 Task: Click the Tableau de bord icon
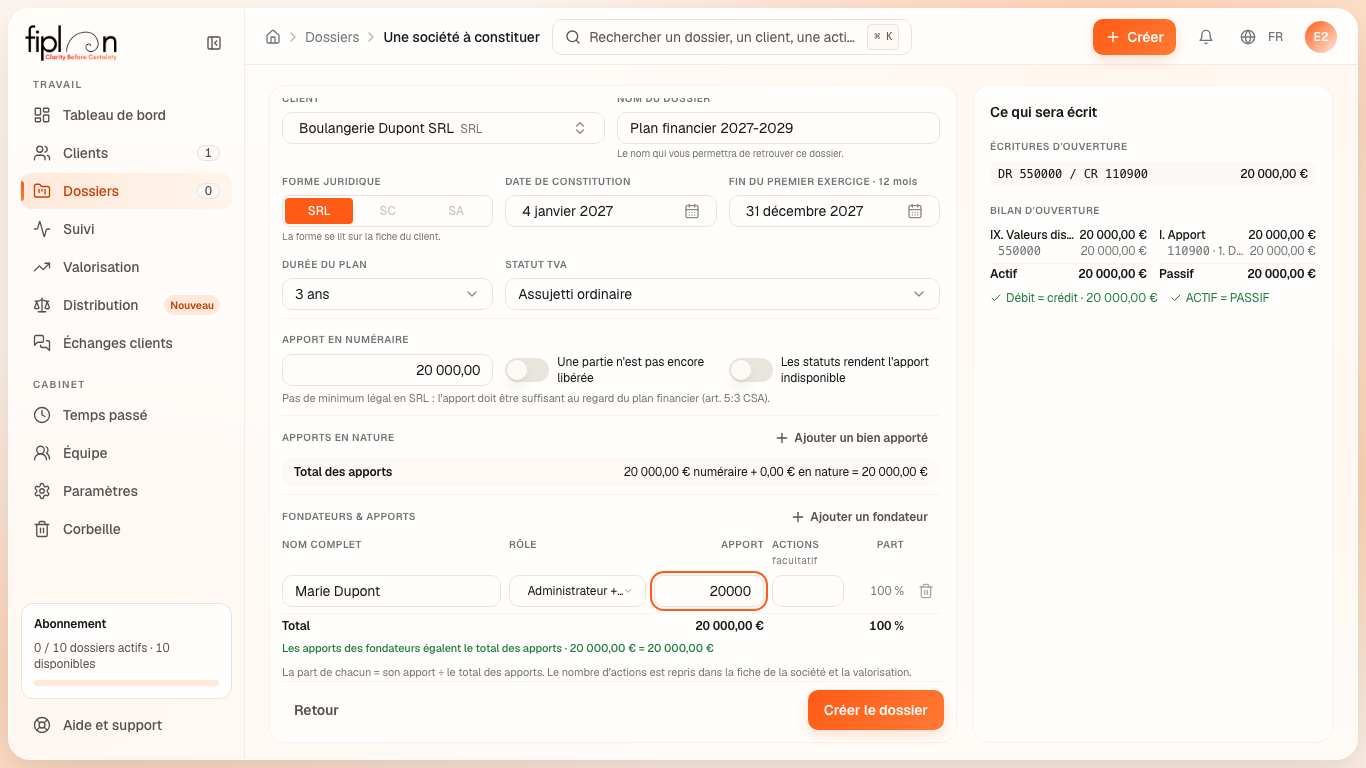click(x=42, y=115)
